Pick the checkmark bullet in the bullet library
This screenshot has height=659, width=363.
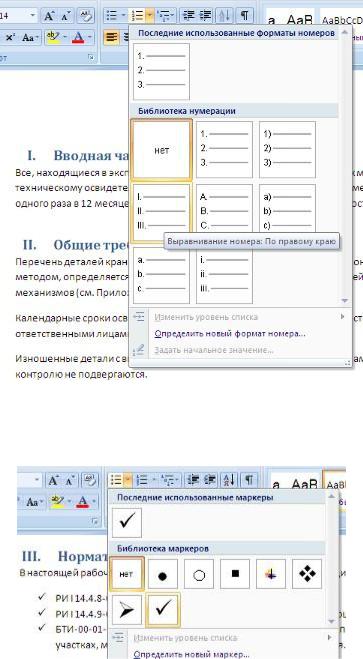(163, 610)
